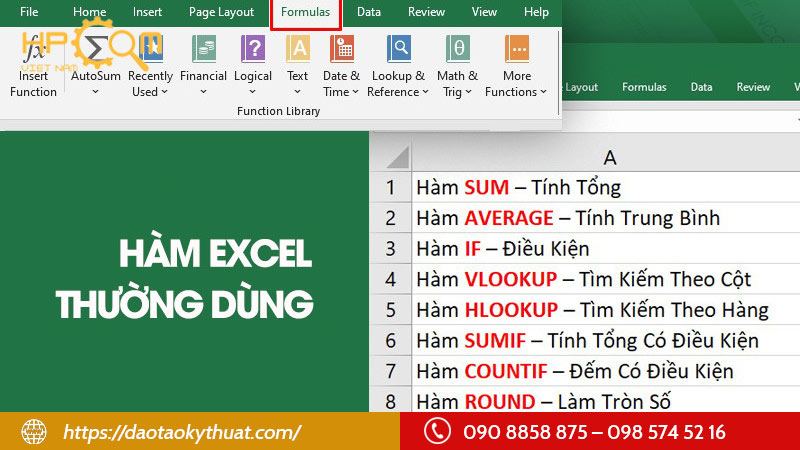Select cell with Hàm SUM – Tính Tổng

click(x=606, y=187)
